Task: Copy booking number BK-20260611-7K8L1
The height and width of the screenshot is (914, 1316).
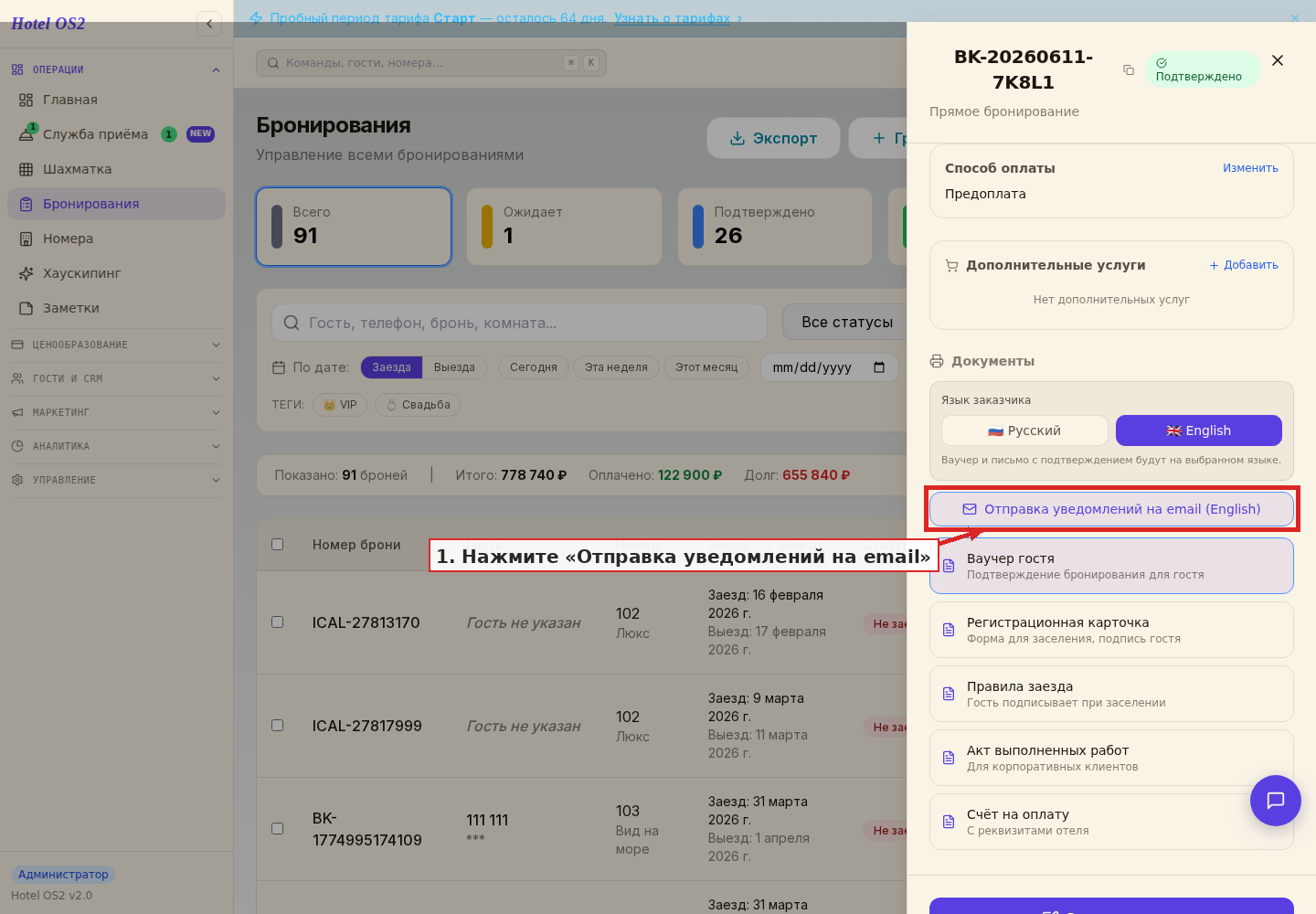Action: tap(1129, 70)
